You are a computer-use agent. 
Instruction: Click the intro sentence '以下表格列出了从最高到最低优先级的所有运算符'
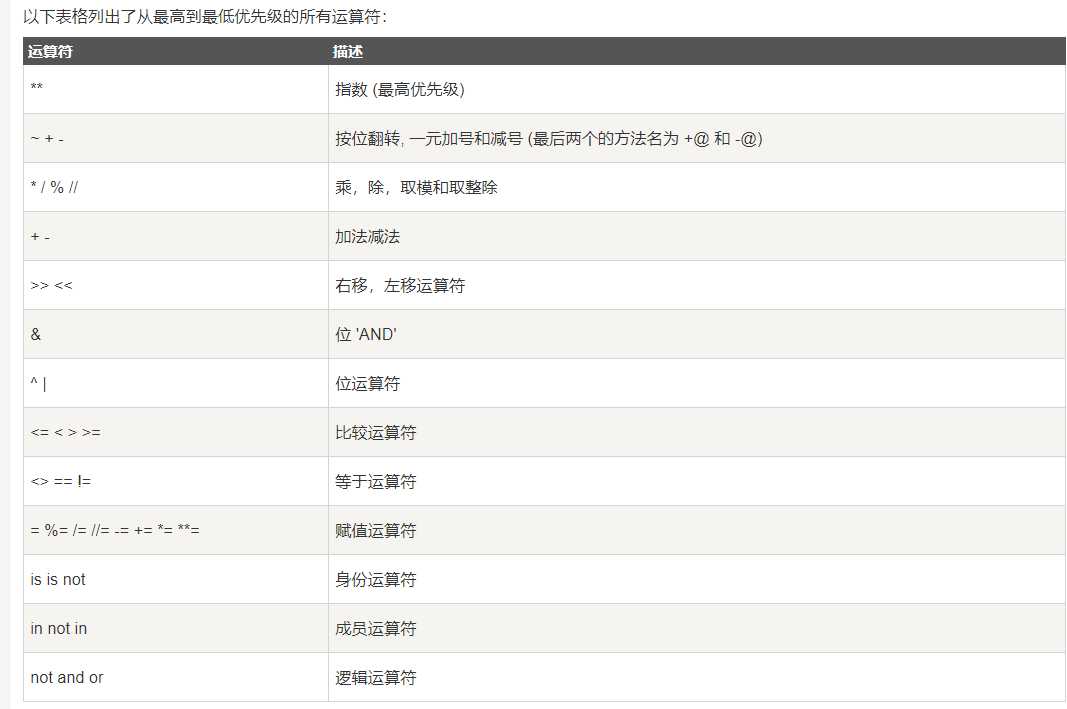(x=205, y=16)
